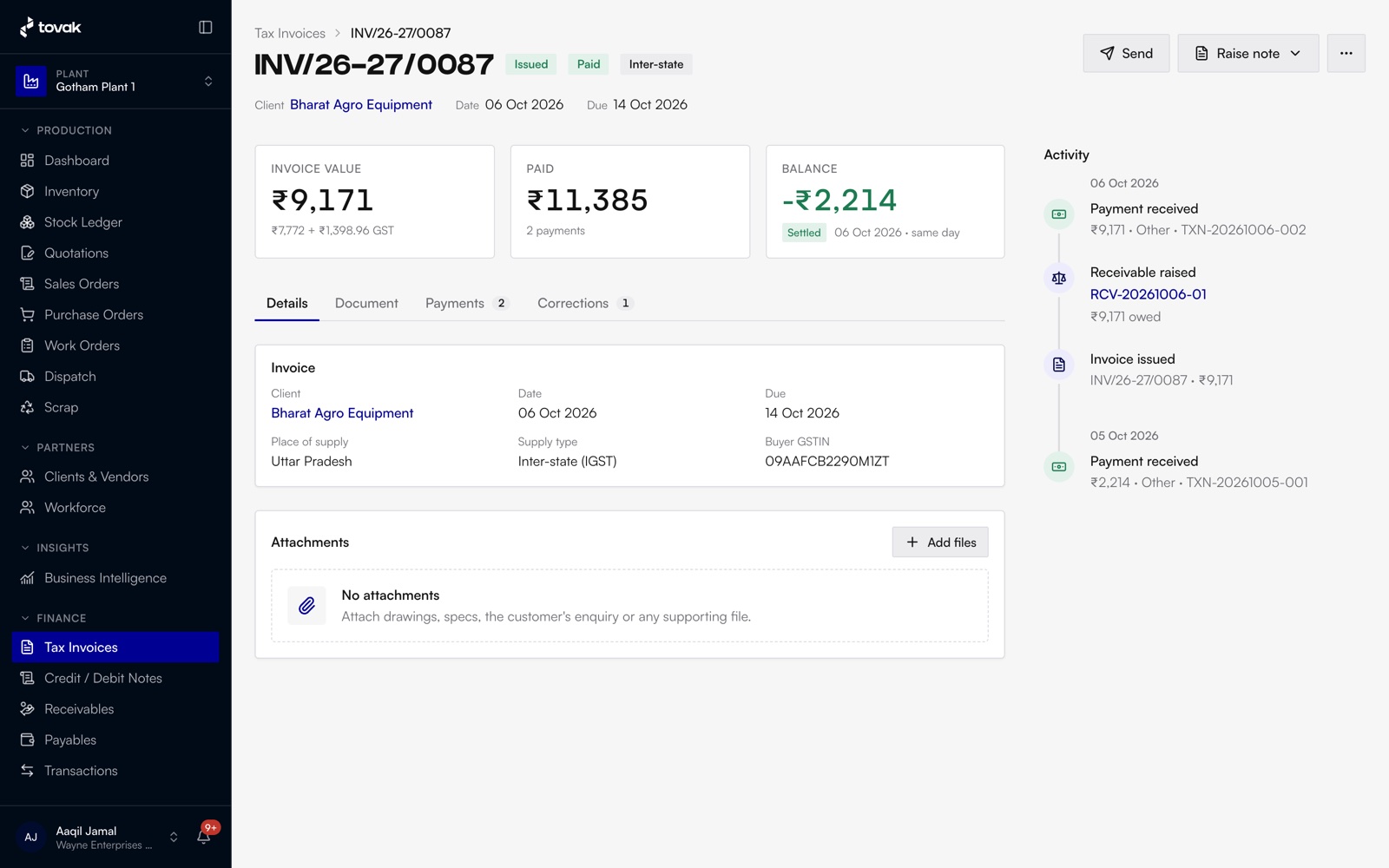Screen dimensions: 1389x868
Task: Collapse the Finance section
Action: pos(53,618)
